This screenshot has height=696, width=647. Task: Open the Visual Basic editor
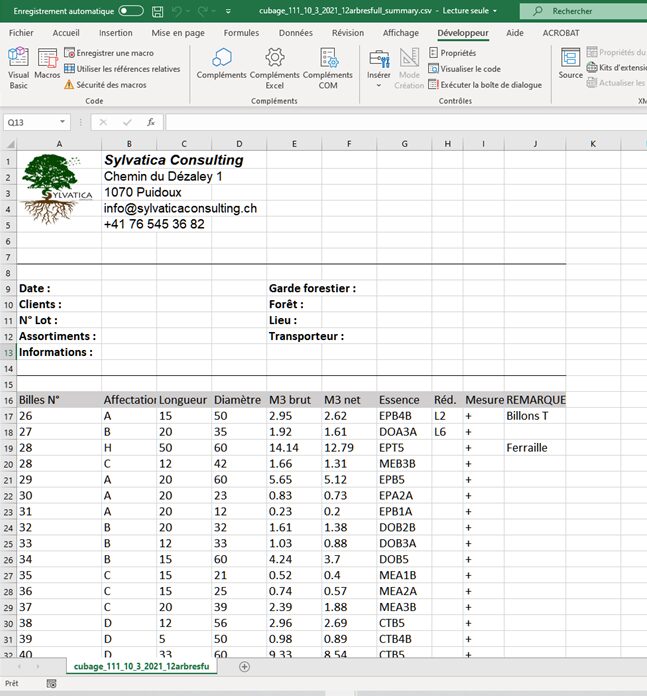(x=18, y=68)
